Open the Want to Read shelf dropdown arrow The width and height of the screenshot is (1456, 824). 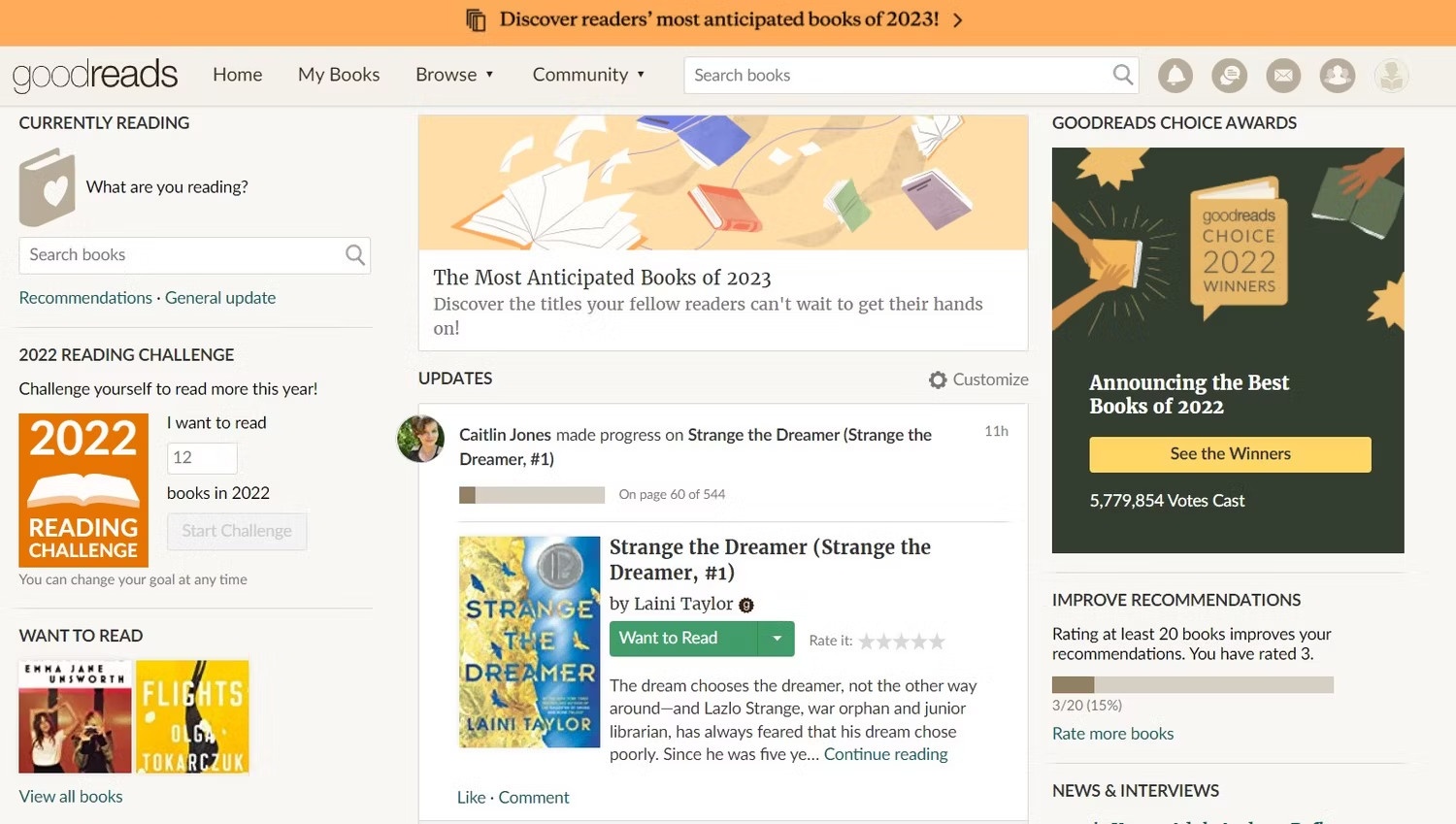[777, 639]
